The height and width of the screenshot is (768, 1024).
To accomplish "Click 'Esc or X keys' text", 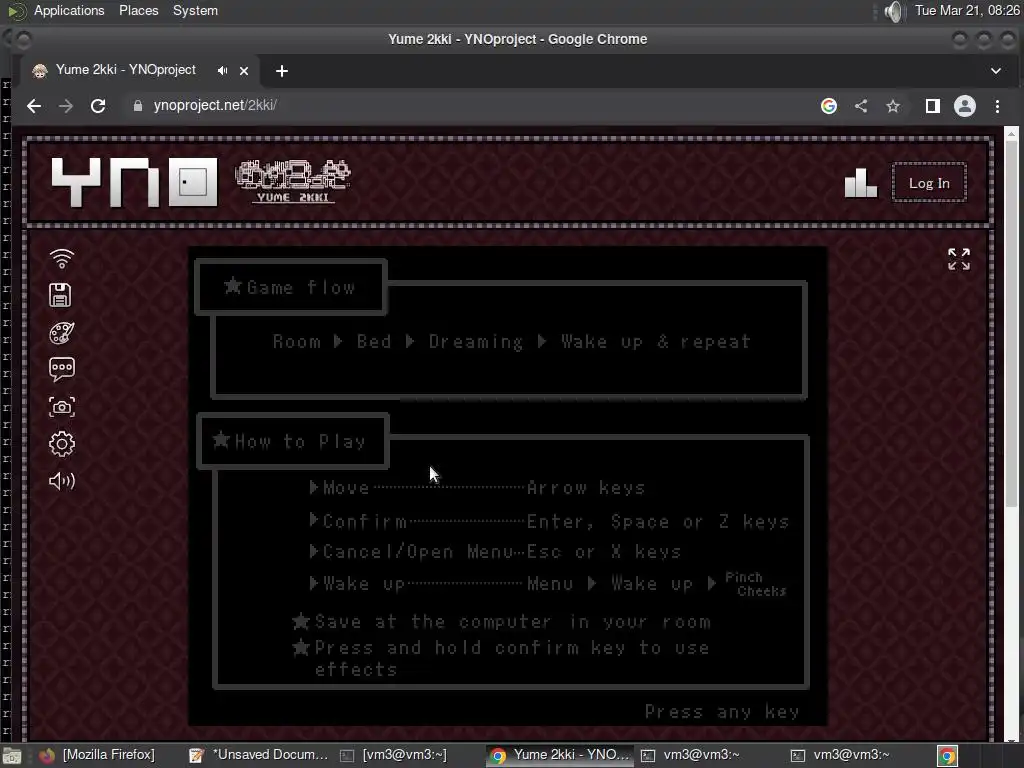I will click(x=604, y=552).
